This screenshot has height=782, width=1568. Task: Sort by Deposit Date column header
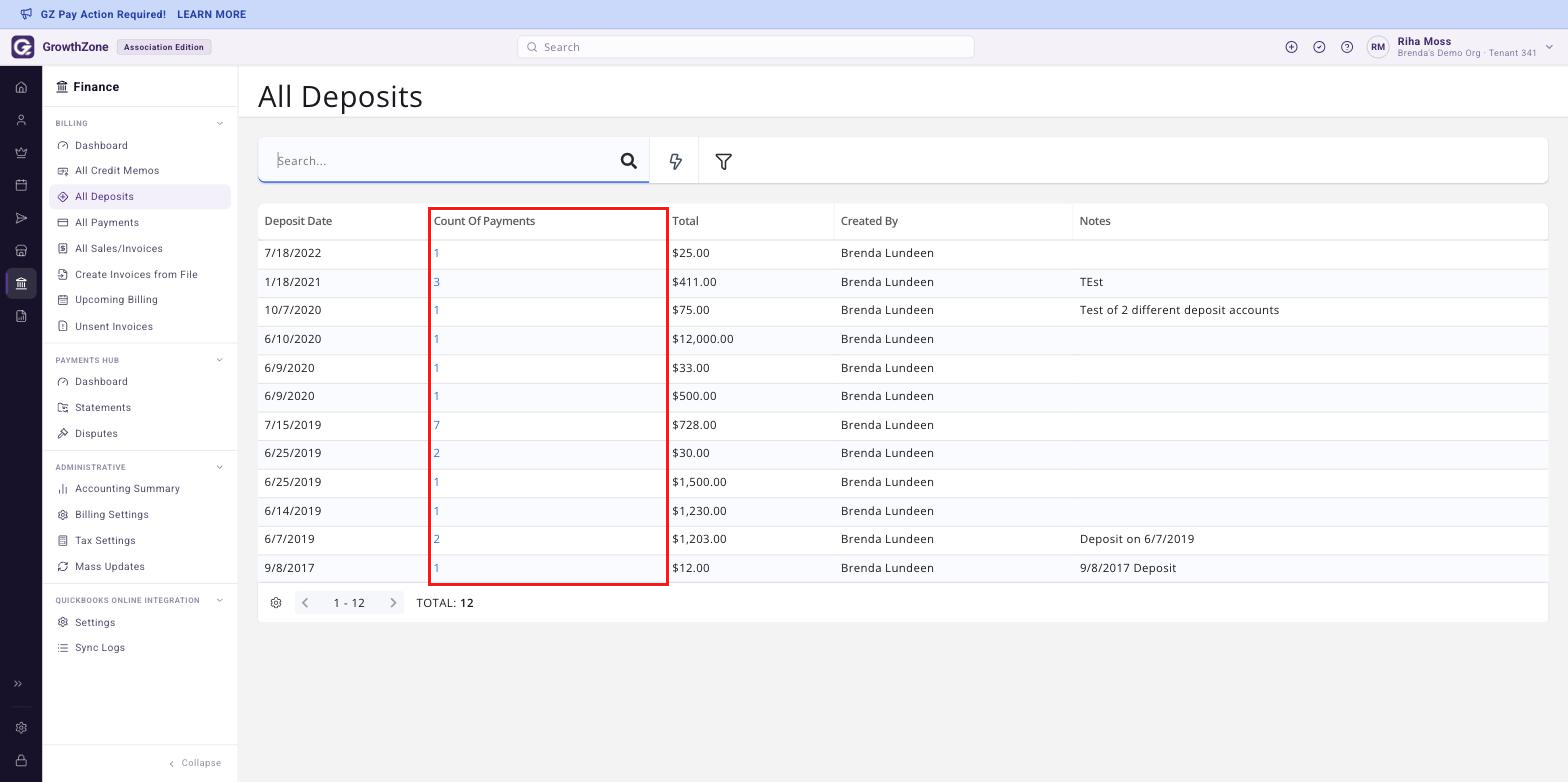298,221
